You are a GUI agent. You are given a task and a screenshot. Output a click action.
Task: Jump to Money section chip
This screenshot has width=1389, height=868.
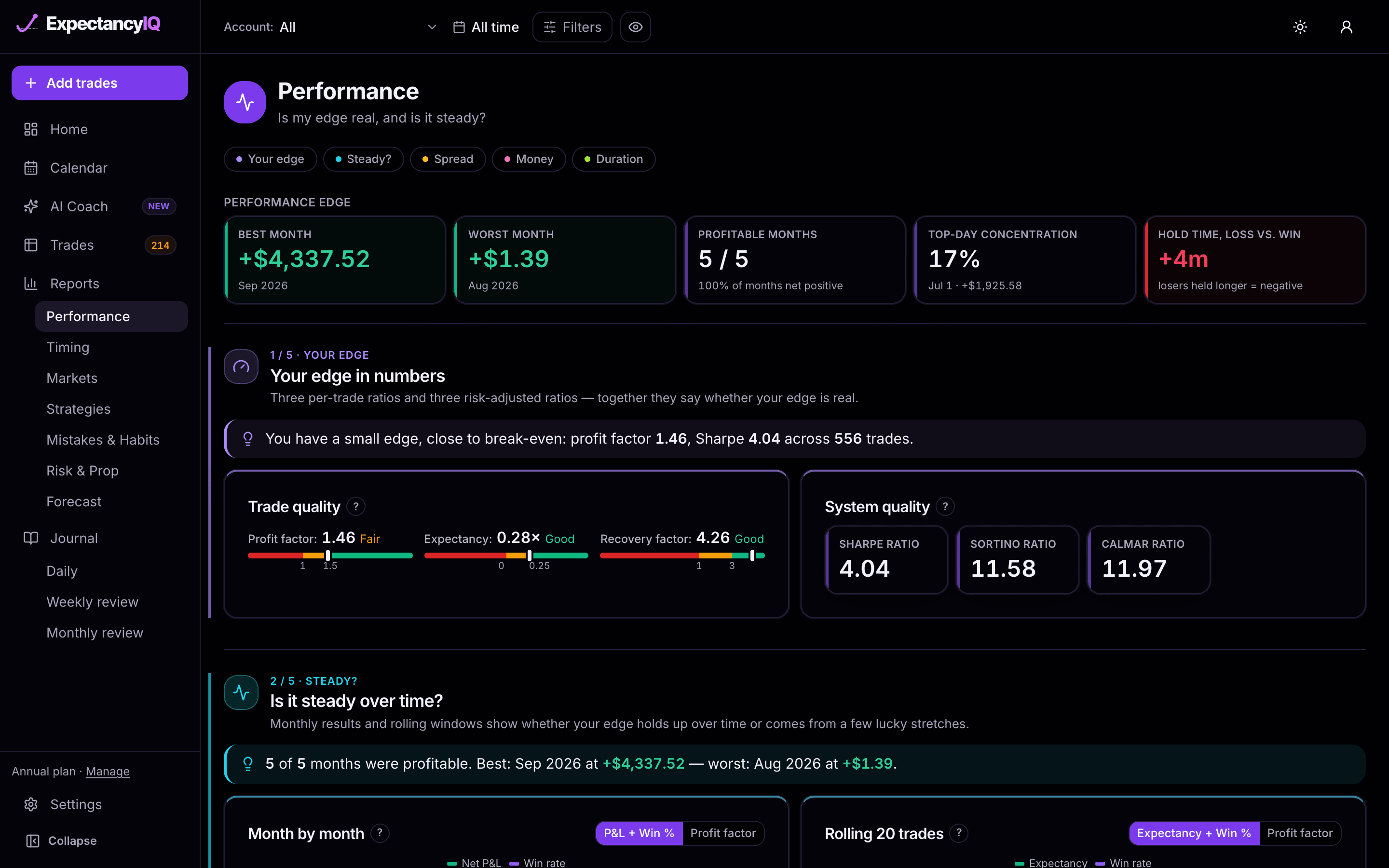pos(529,159)
